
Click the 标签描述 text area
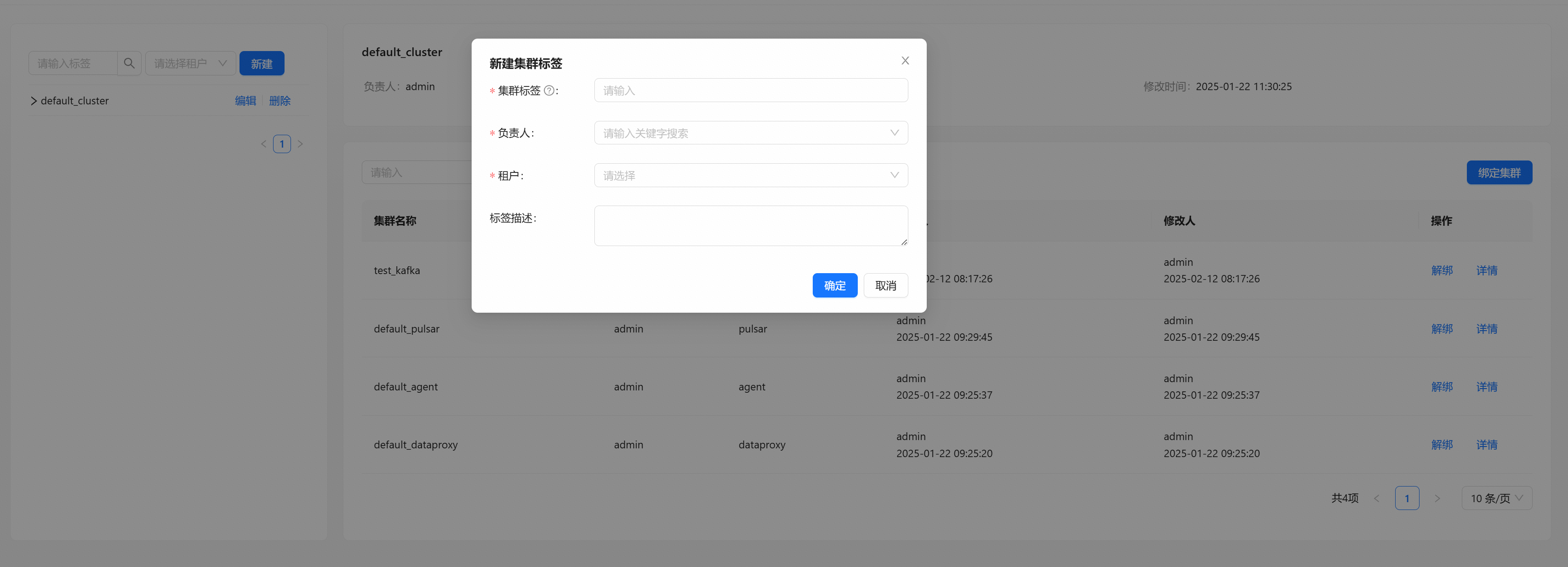coord(750,226)
